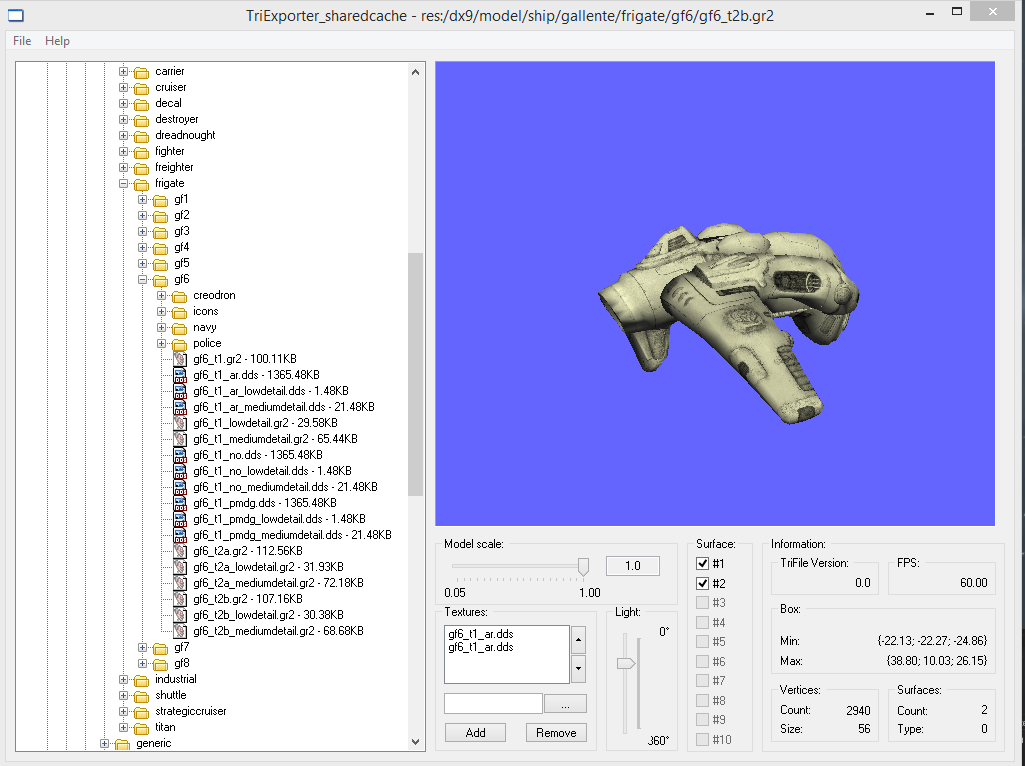
Task: Expand the gf7 folder node
Action: coord(142,648)
